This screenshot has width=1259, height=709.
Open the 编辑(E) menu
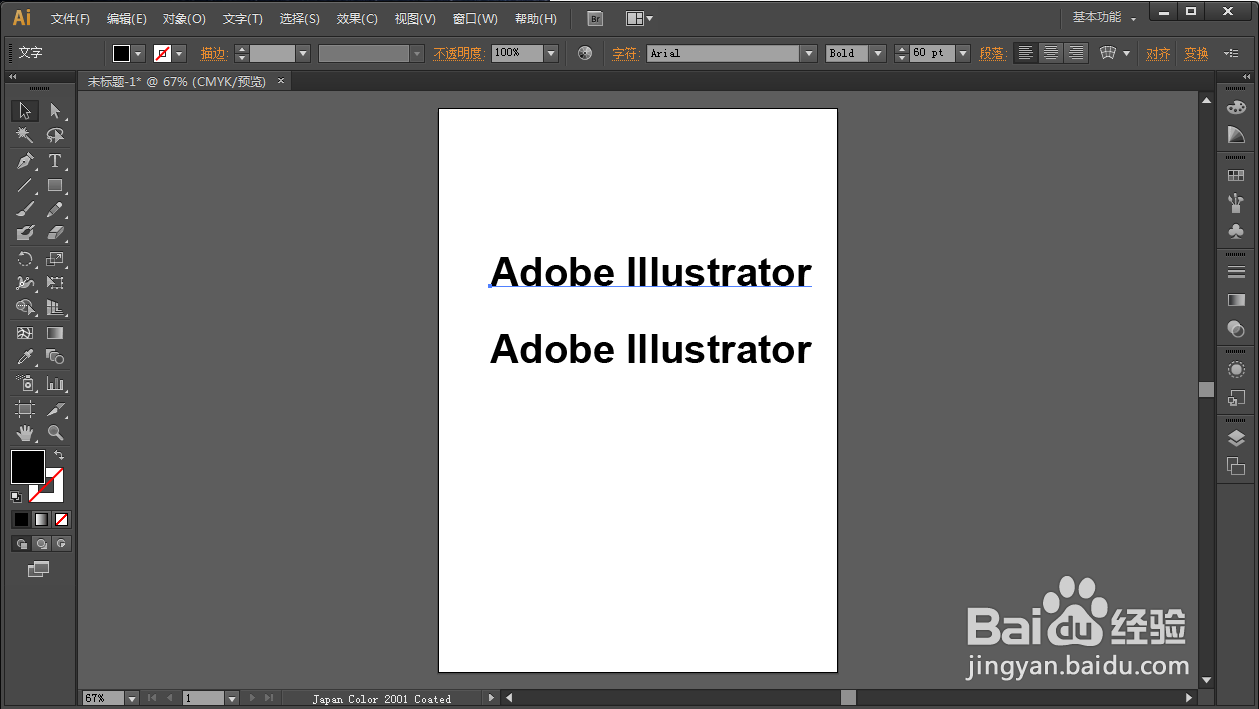(x=127, y=19)
